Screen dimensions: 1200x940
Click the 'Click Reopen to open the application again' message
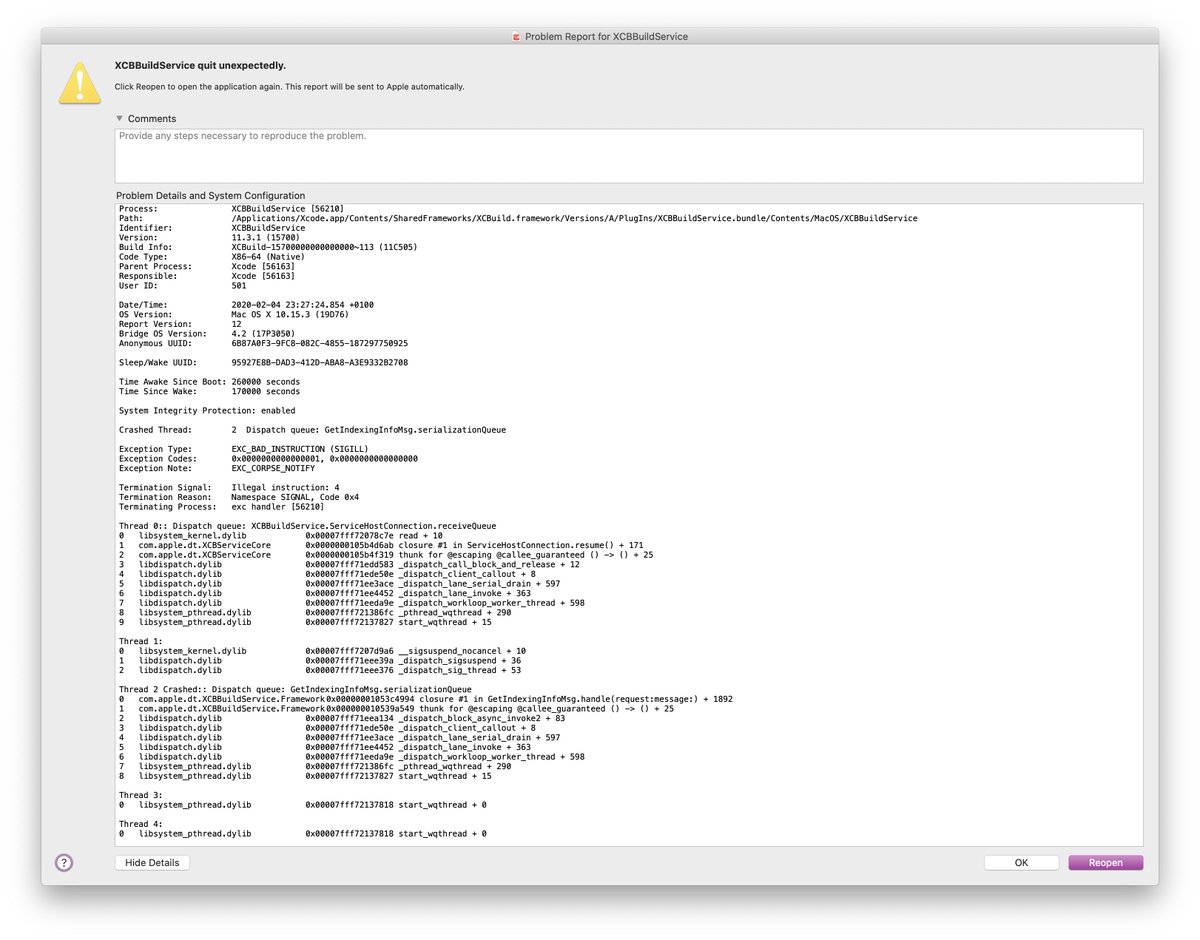(x=289, y=87)
